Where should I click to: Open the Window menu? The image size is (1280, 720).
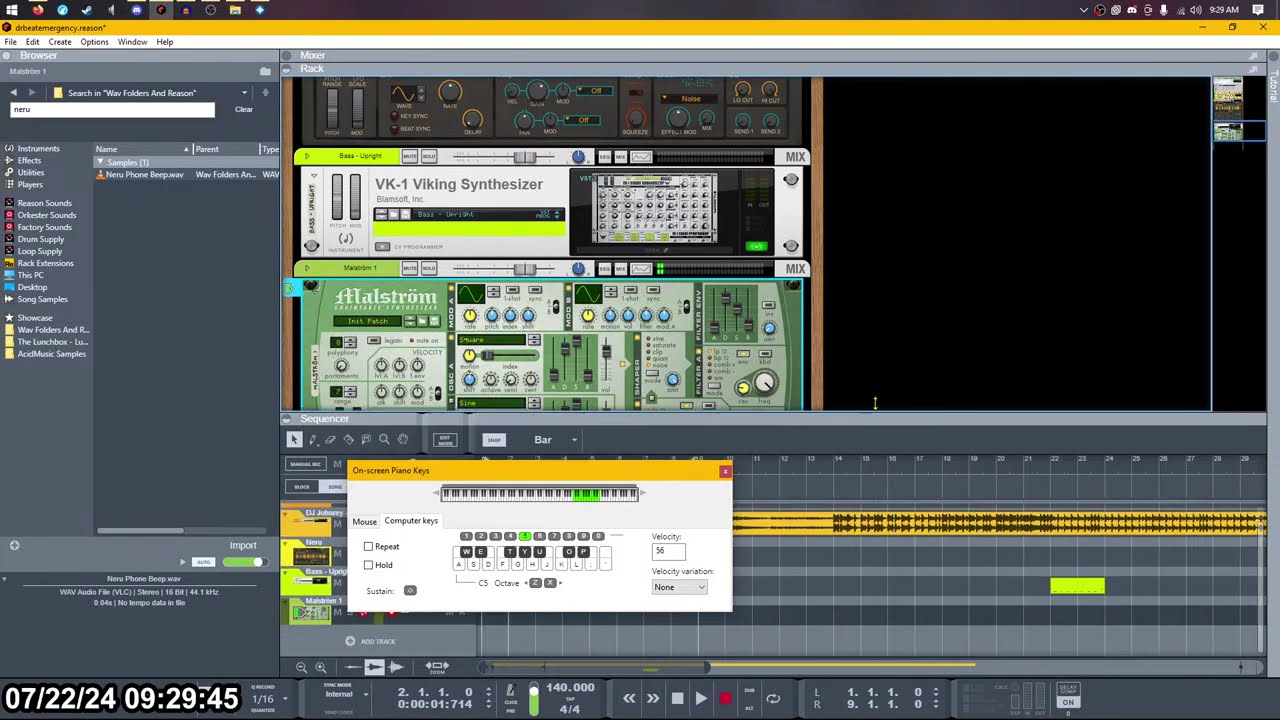point(132,42)
